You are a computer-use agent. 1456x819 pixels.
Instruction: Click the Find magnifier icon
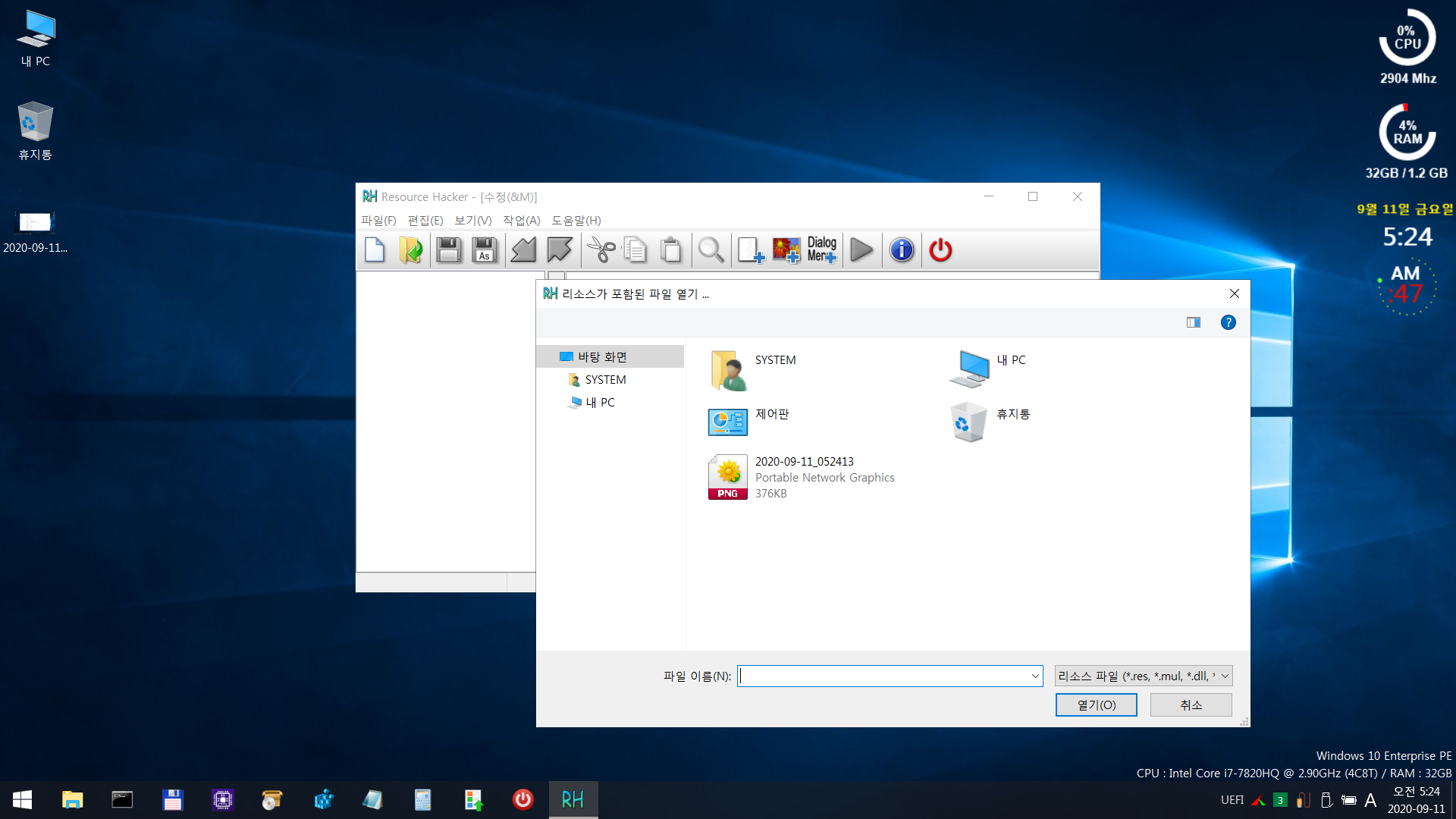click(711, 250)
